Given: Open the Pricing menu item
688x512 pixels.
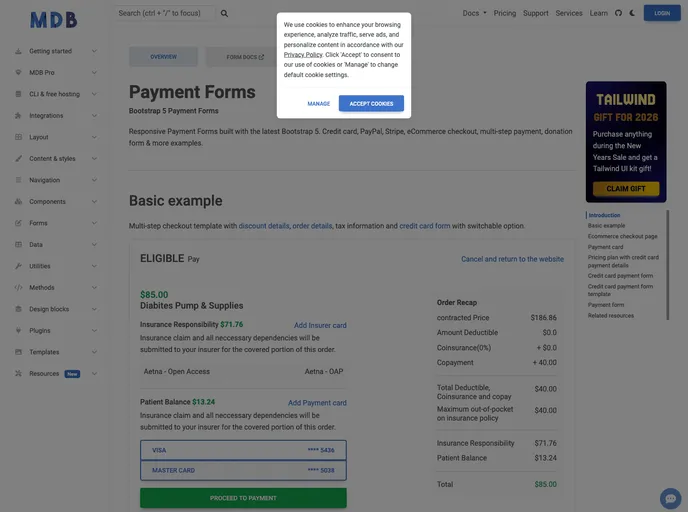Looking at the screenshot, I should pos(505,13).
